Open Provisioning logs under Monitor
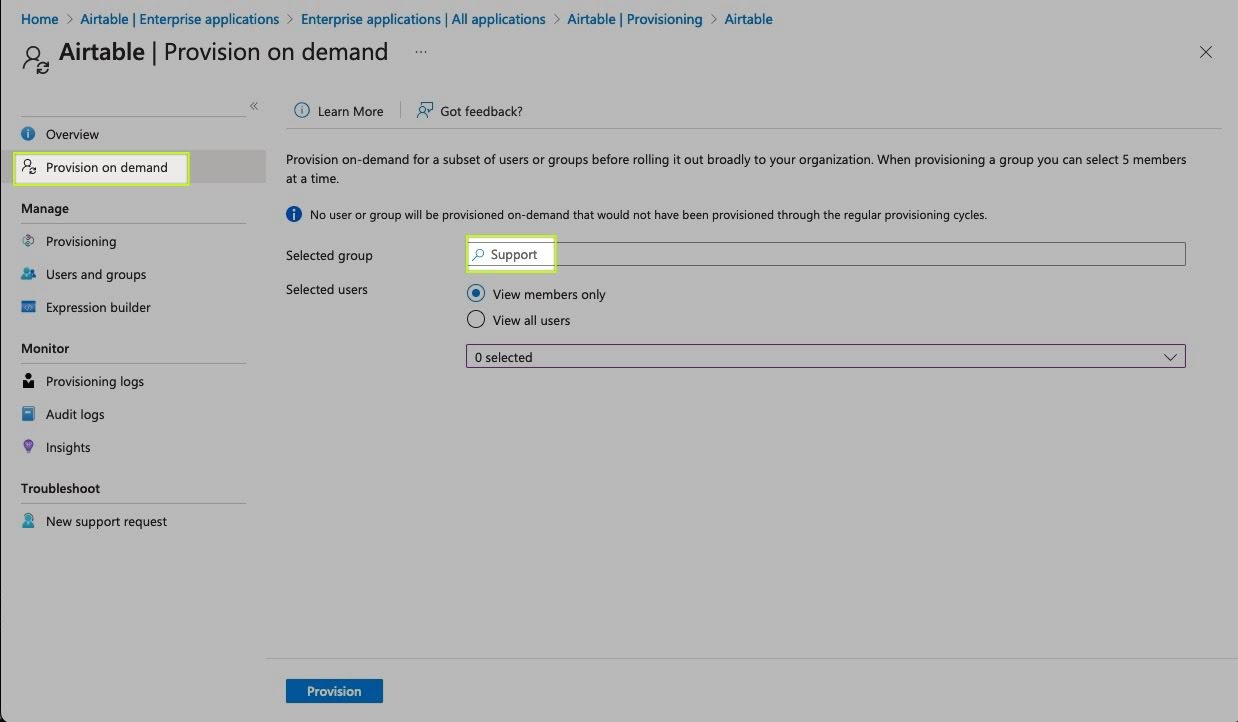 tap(95, 381)
